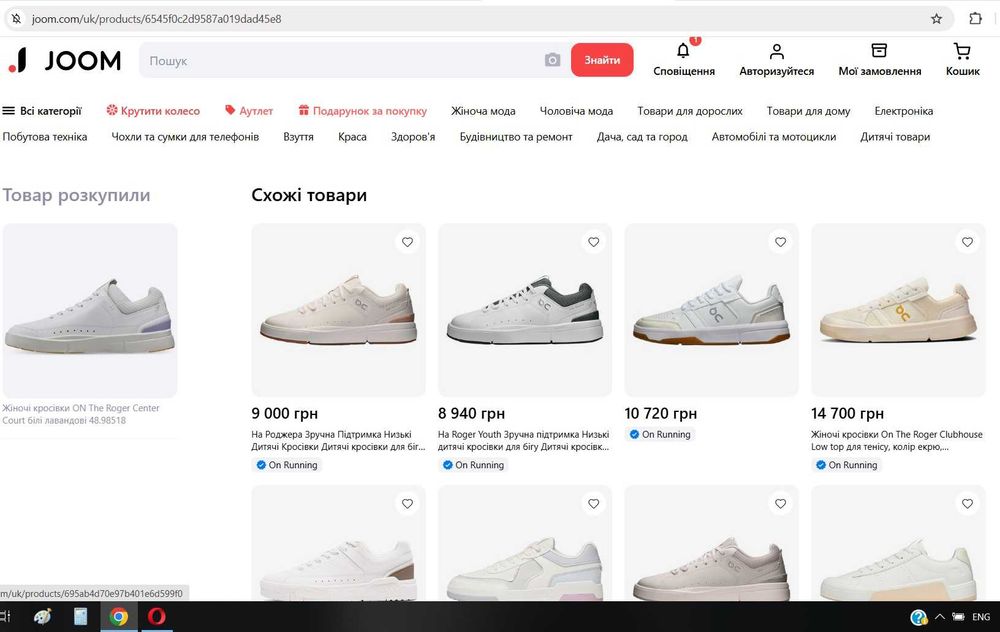Open Електроніка category
The height and width of the screenshot is (632, 1000).
[904, 111]
